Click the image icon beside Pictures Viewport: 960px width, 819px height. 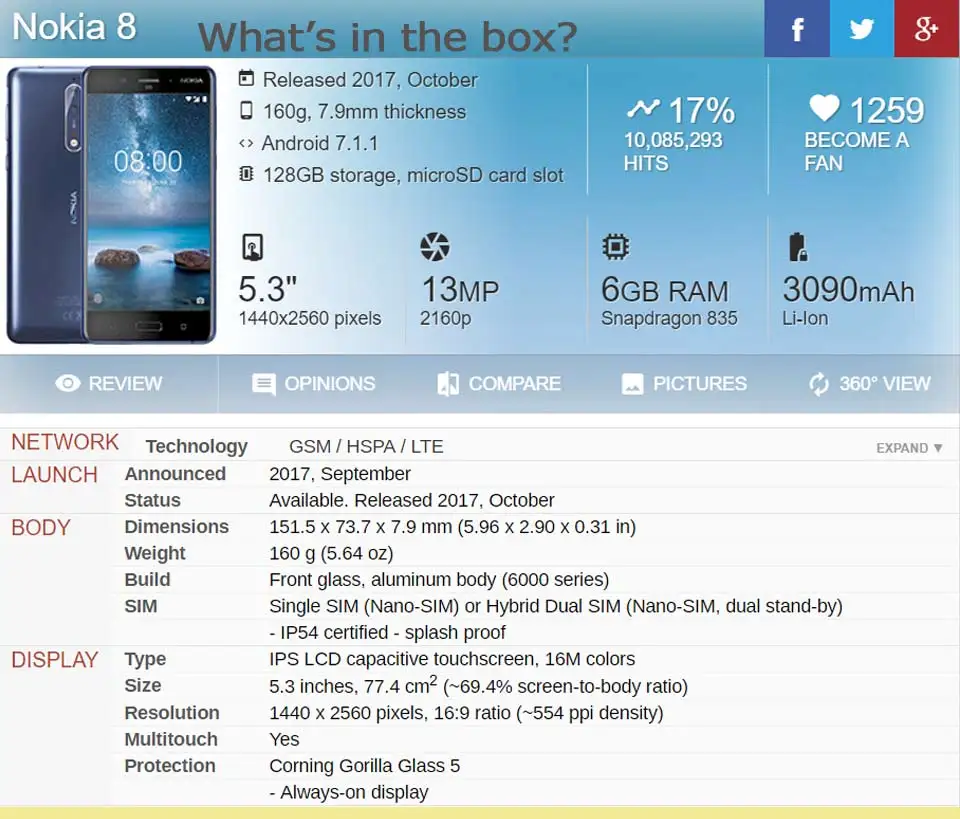(x=632, y=384)
